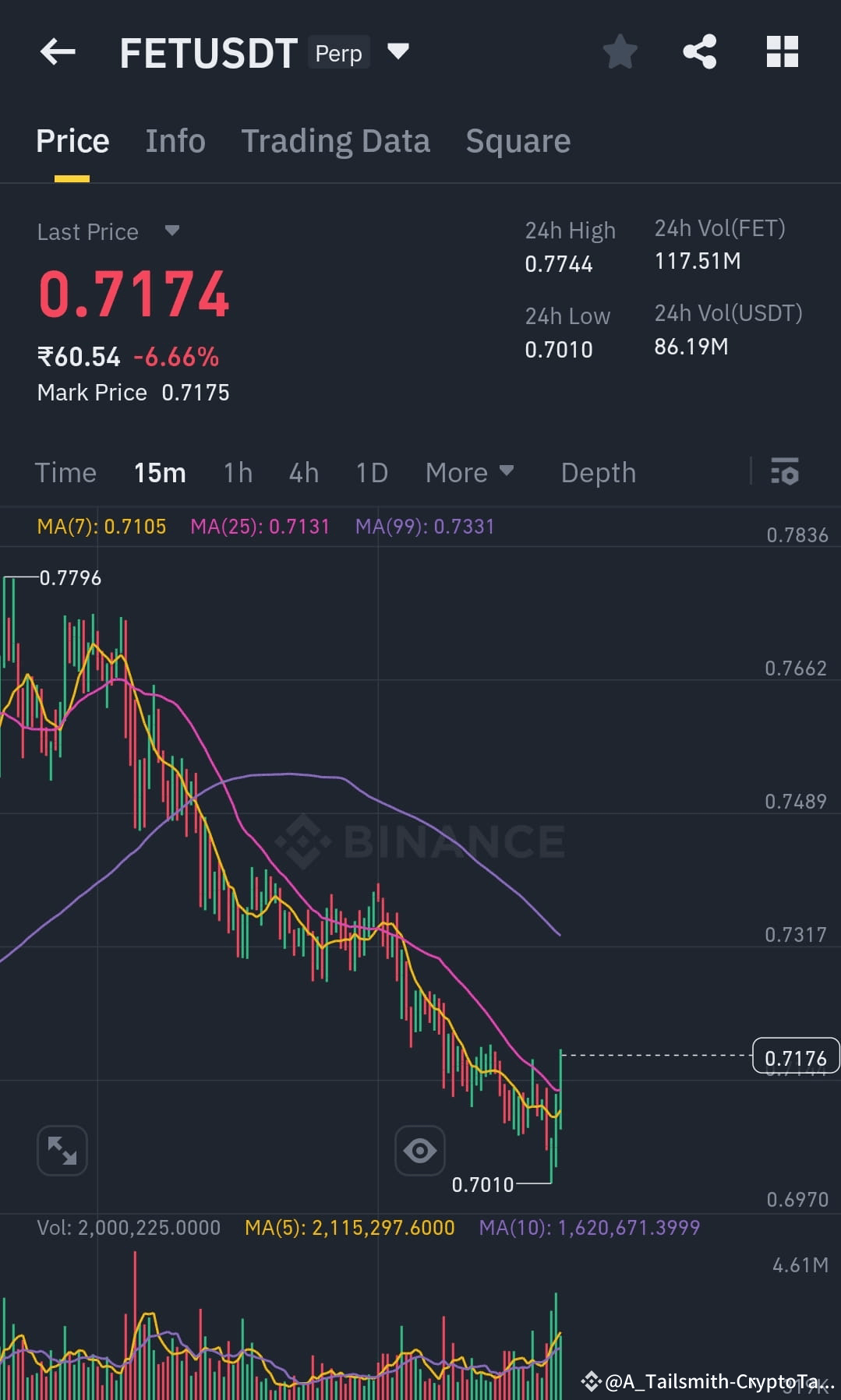This screenshot has width=841, height=1400.
Task: Toggle chart visibility eye icon
Action: 420,1150
